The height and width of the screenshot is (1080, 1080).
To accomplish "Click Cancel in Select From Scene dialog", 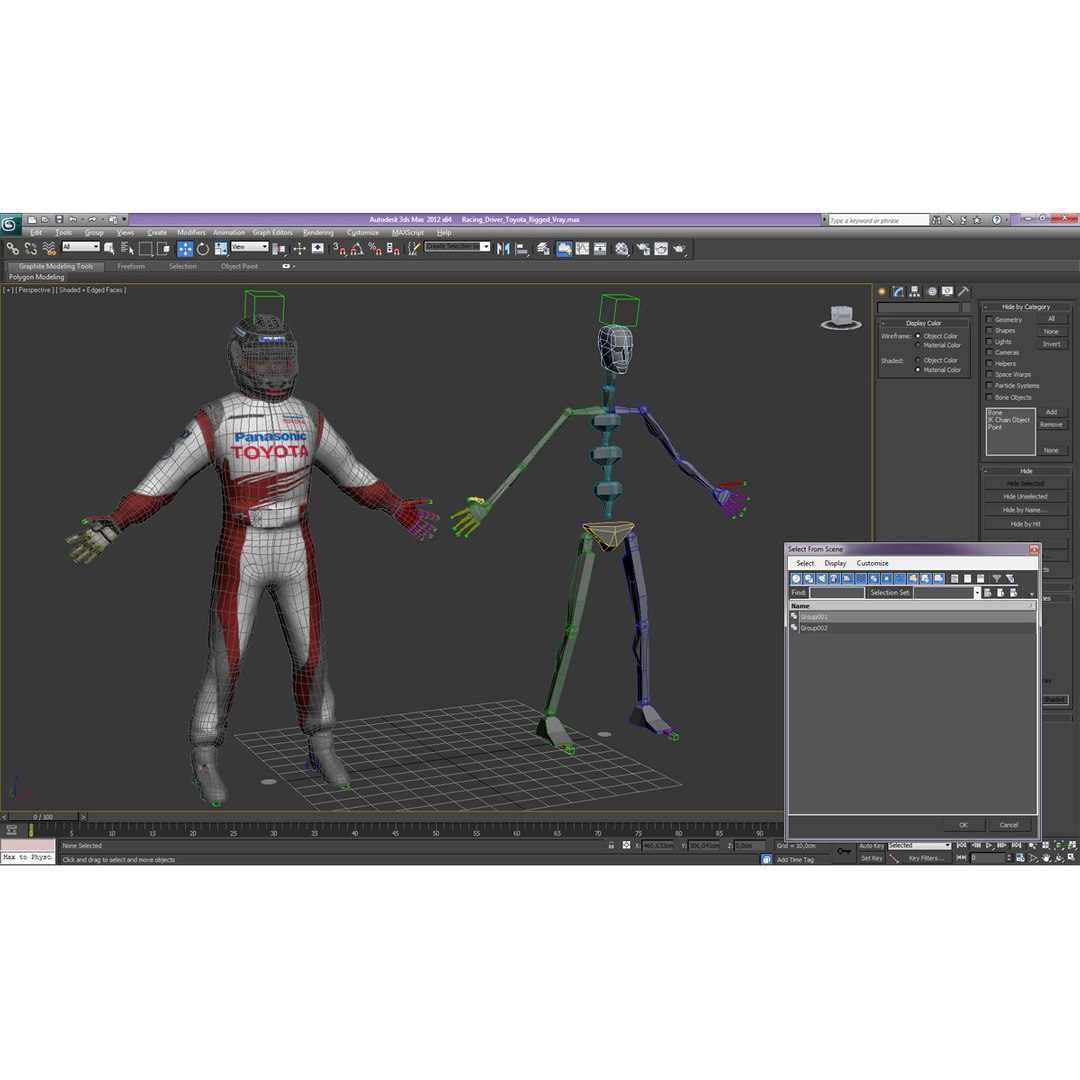I will [x=1008, y=824].
